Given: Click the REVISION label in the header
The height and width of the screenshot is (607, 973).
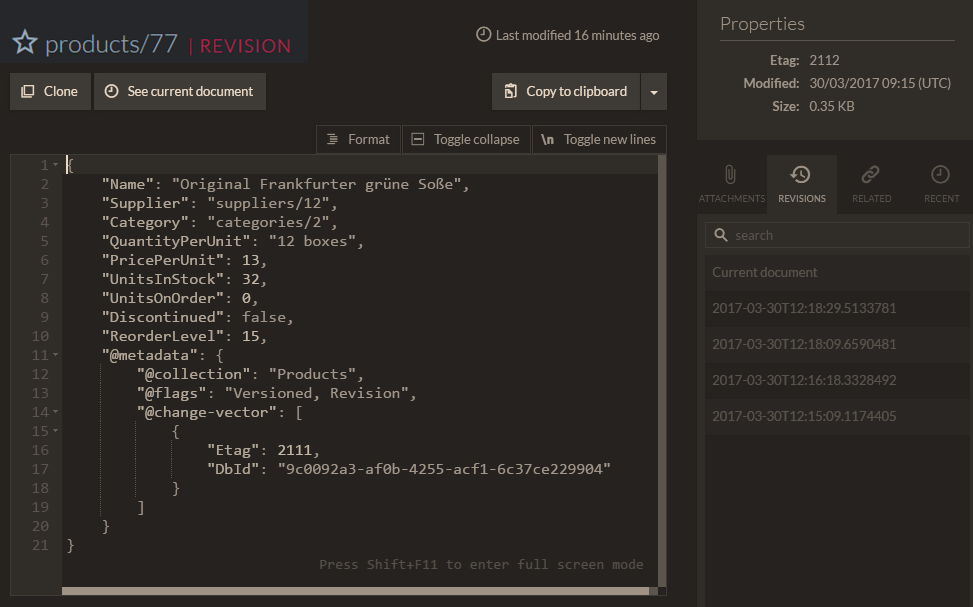Looking at the screenshot, I should click(x=245, y=46).
